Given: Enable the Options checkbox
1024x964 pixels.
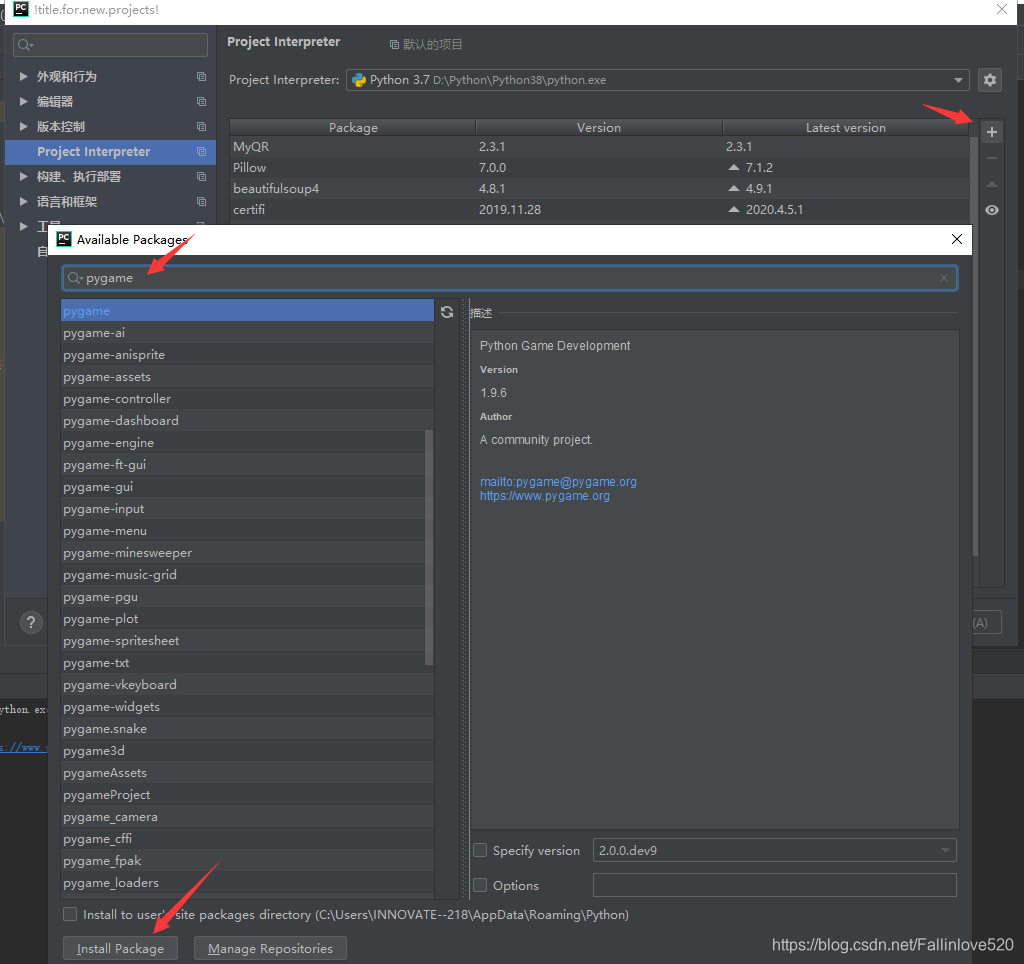Looking at the screenshot, I should click(x=480, y=885).
